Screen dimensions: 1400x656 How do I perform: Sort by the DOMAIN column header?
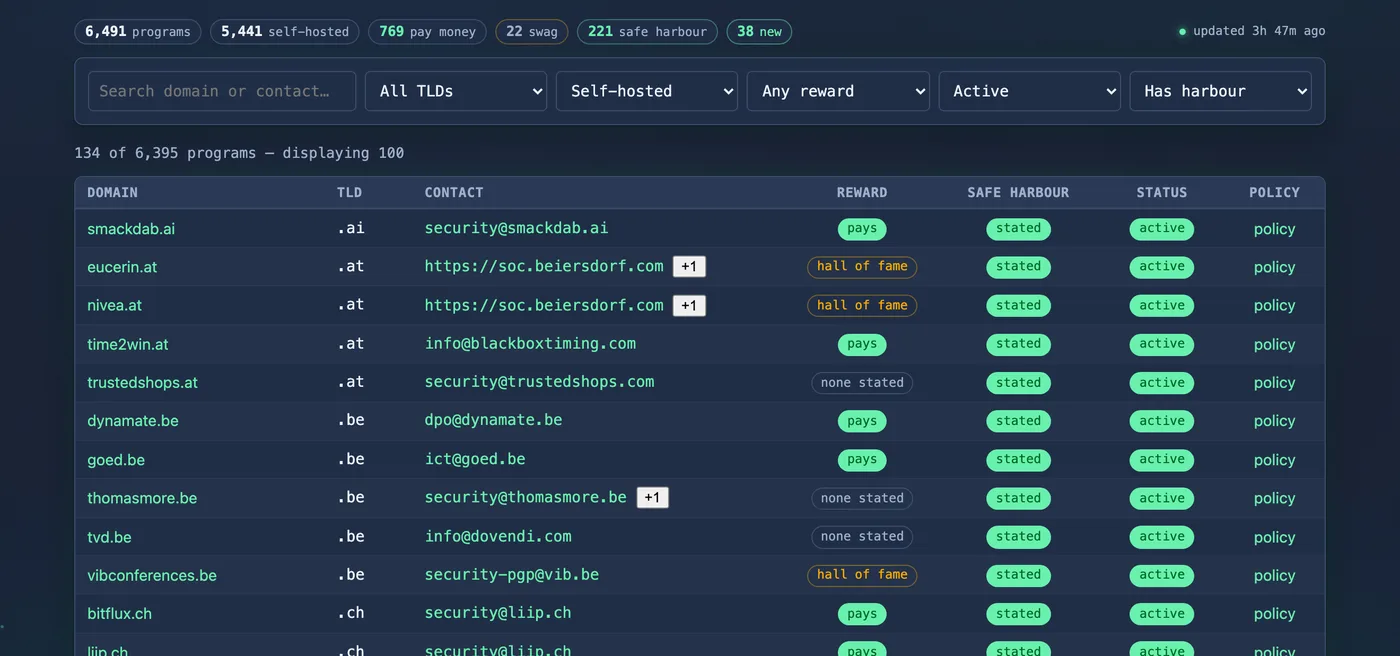(x=112, y=192)
